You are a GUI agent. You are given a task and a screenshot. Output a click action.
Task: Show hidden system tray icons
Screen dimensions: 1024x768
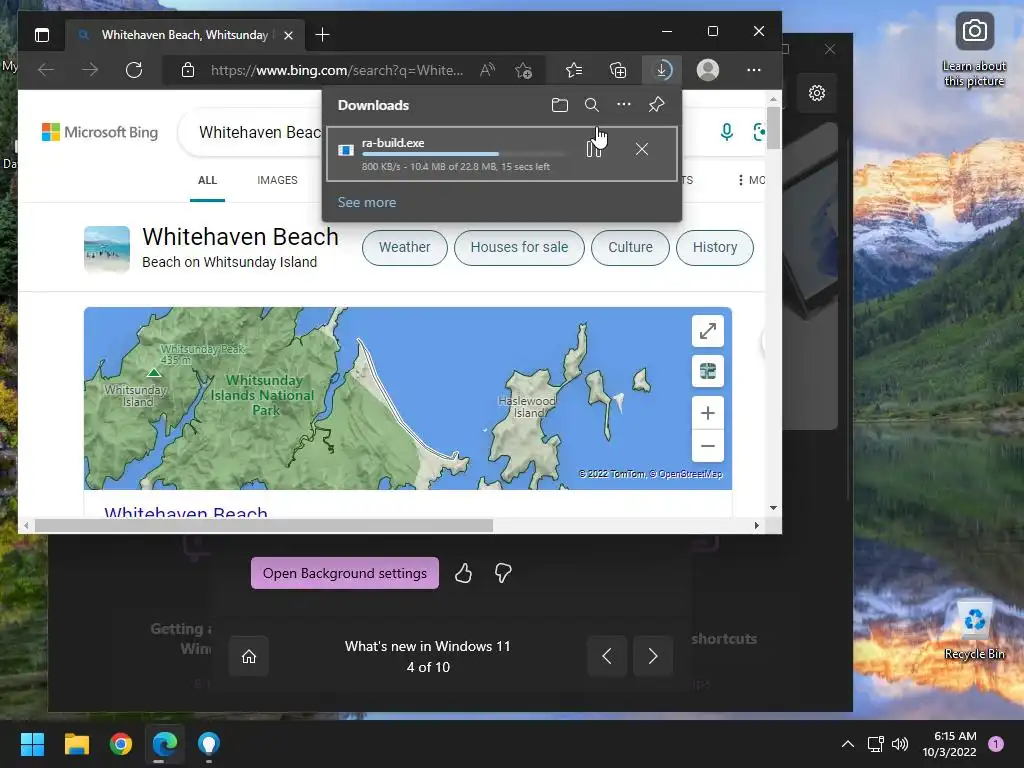[x=848, y=744]
